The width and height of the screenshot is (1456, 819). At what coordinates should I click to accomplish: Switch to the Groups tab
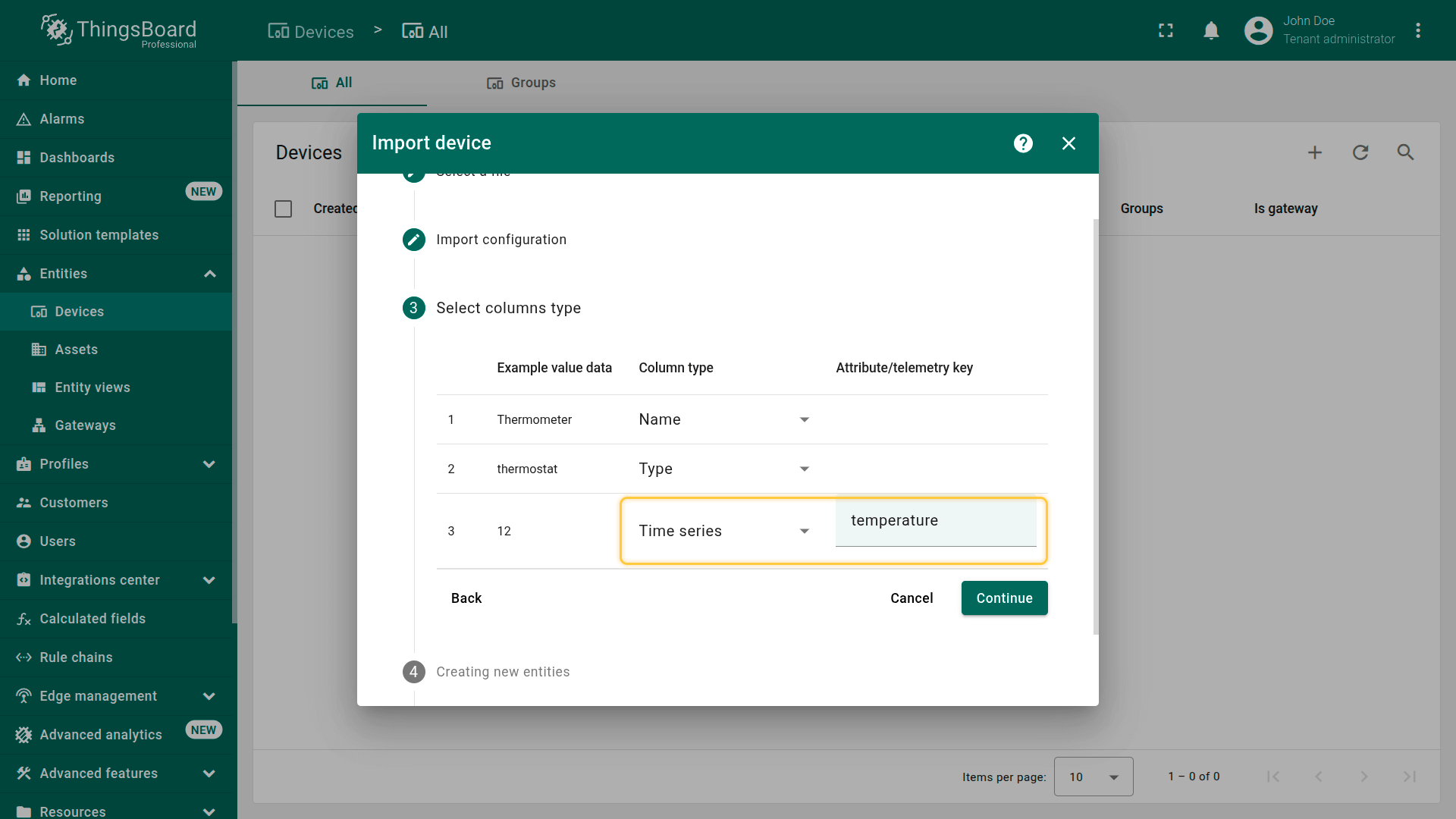521,83
